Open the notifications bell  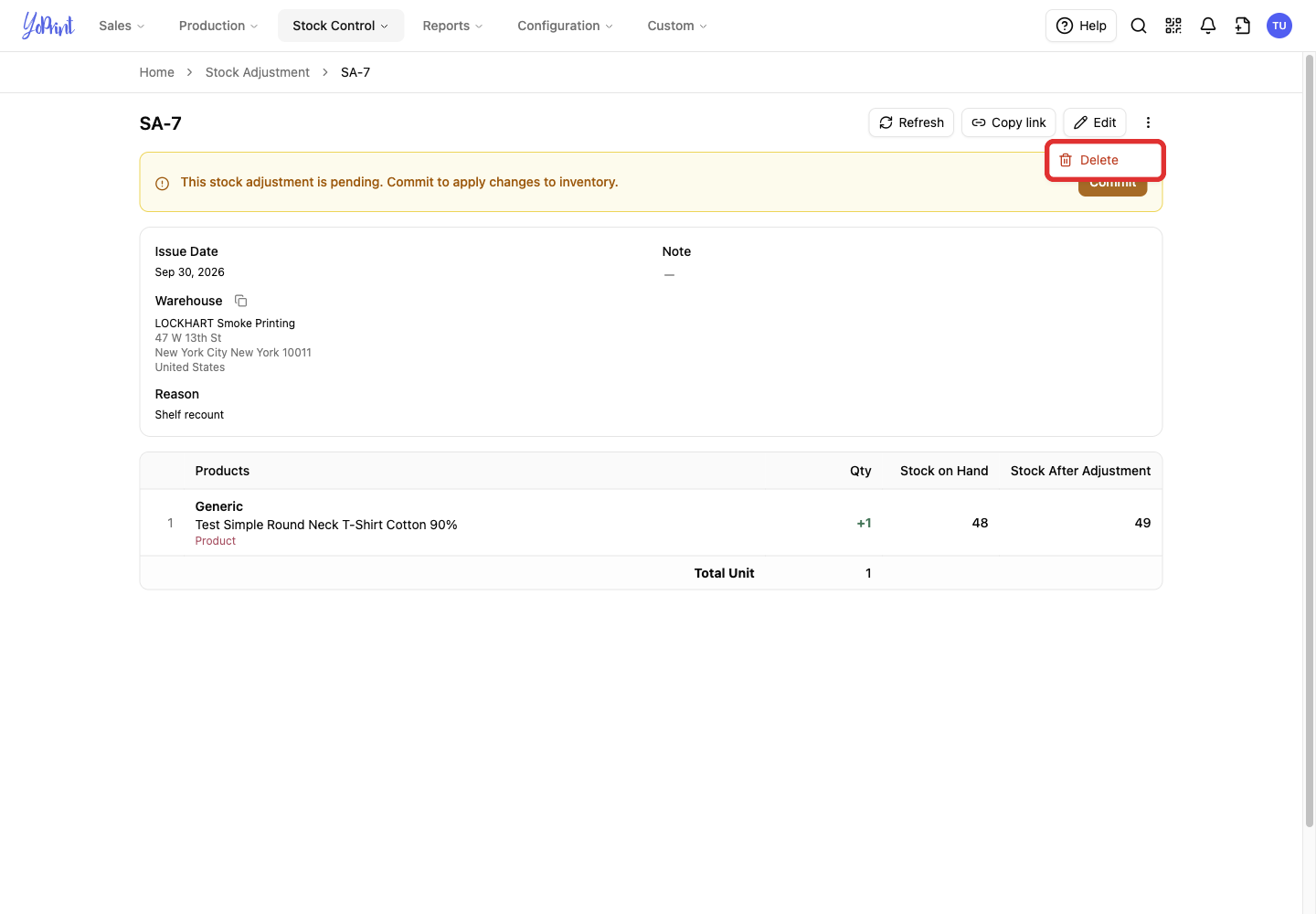click(1208, 26)
